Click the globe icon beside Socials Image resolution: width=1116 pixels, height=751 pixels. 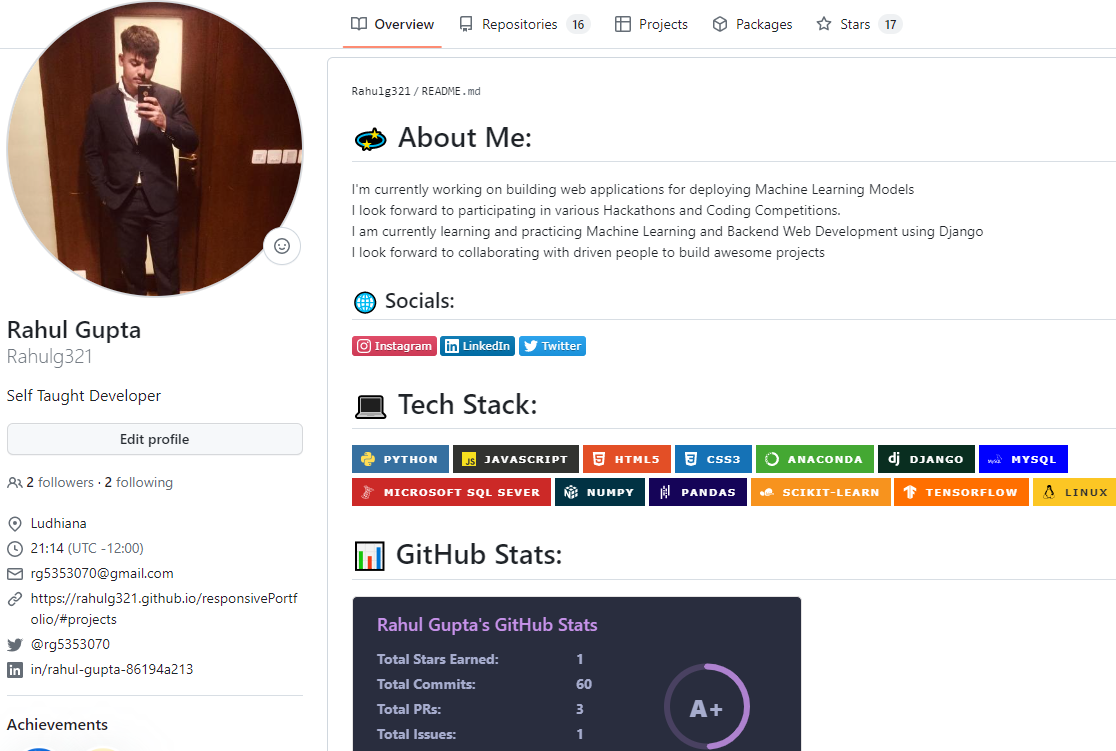[x=365, y=303]
